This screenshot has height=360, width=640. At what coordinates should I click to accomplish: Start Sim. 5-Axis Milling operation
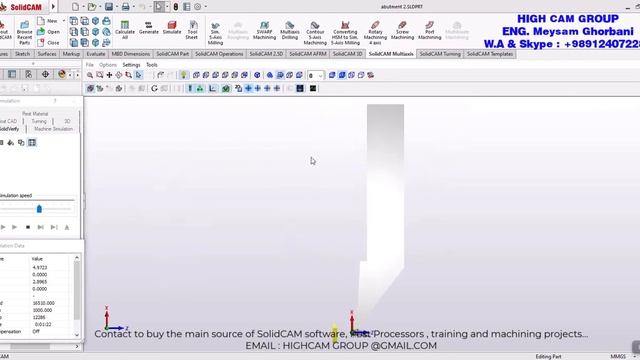click(x=215, y=33)
